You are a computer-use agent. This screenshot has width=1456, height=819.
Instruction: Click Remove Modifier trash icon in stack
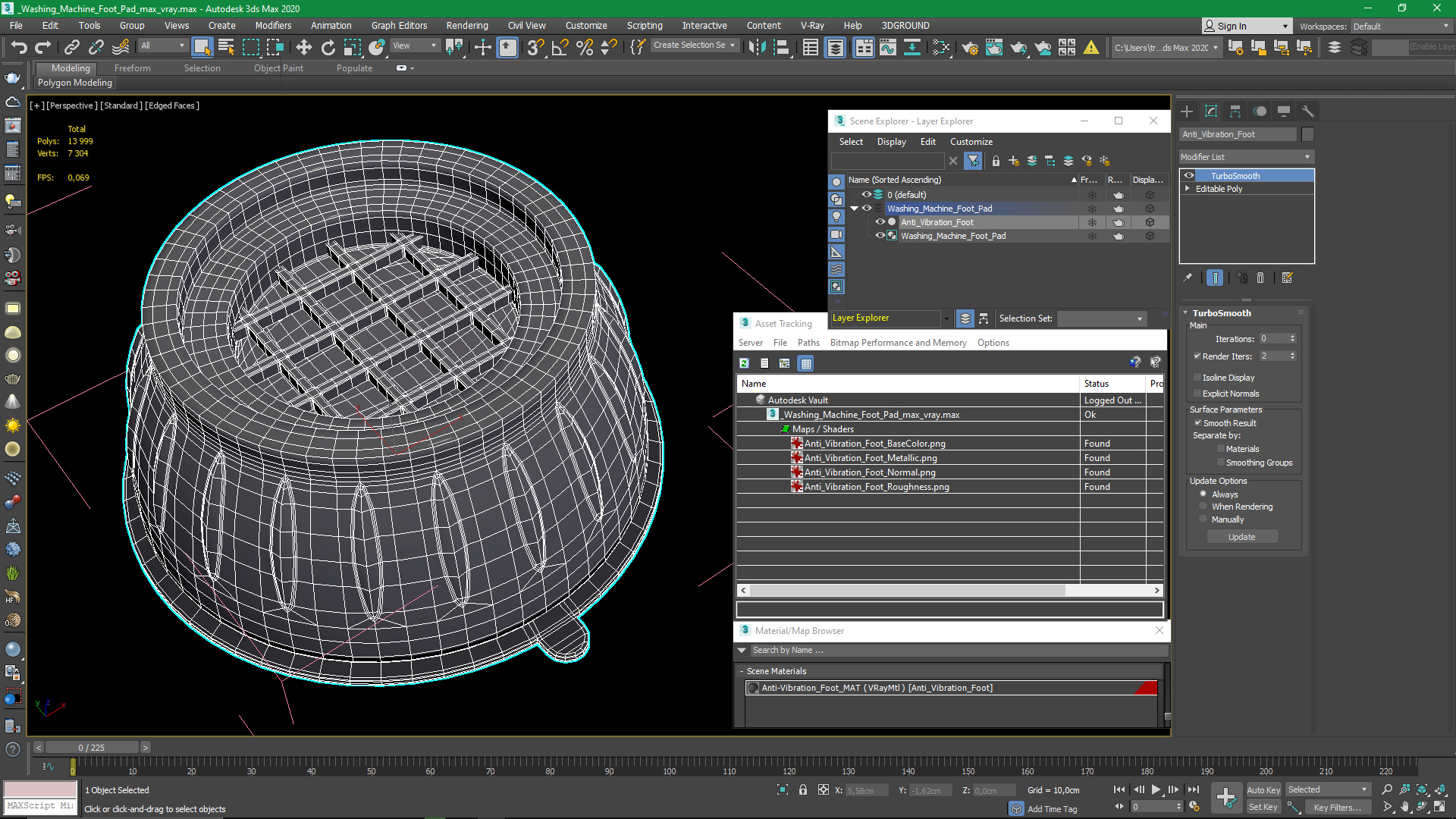click(x=1260, y=278)
